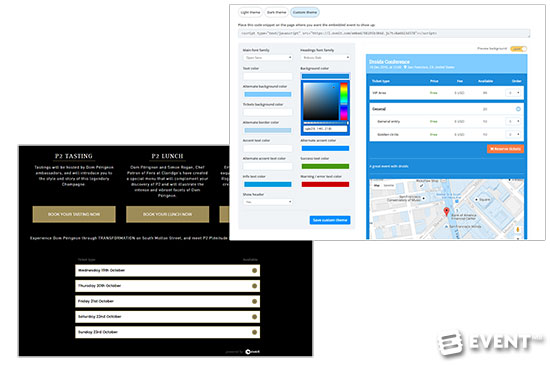Click the Street View pegman icon on map

[x=517, y=230]
